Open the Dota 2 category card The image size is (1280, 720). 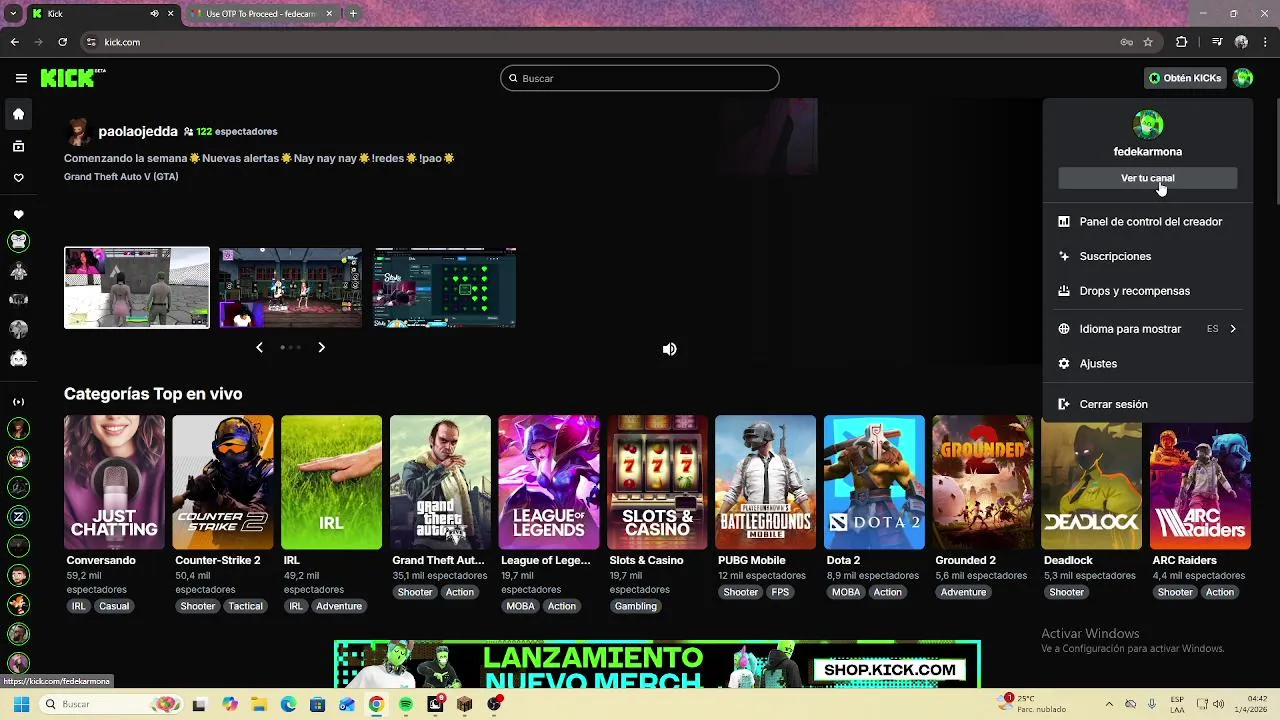pos(874,482)
